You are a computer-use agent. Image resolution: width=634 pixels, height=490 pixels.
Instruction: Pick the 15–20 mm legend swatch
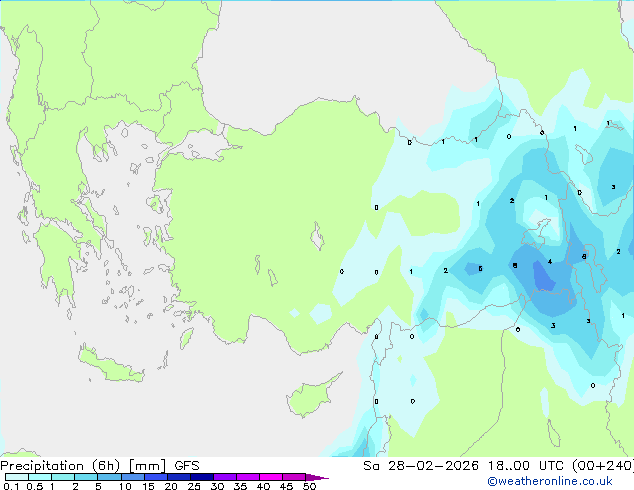156,477
